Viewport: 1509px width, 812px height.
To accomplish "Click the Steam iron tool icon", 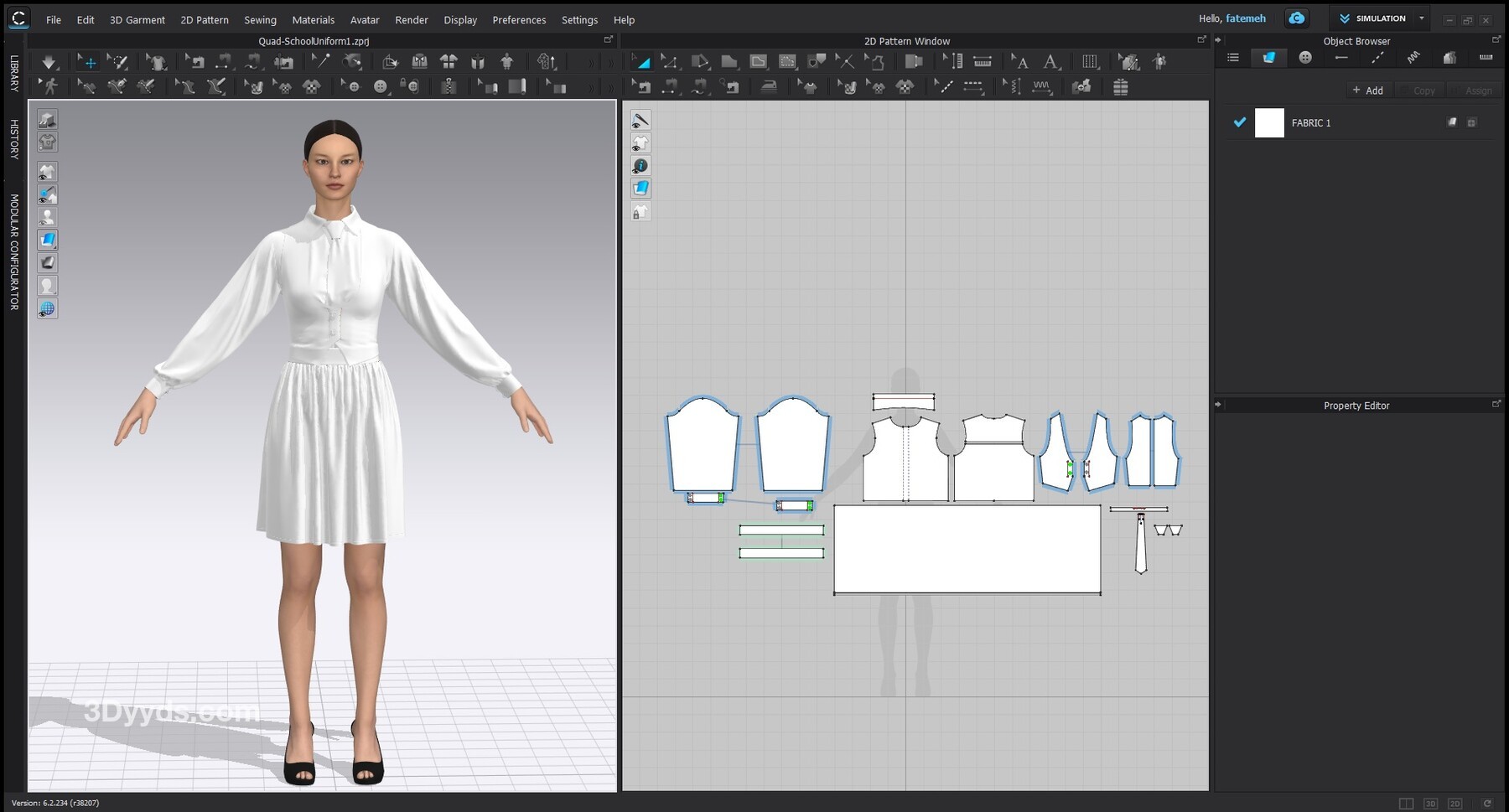I will coord(769,86).
